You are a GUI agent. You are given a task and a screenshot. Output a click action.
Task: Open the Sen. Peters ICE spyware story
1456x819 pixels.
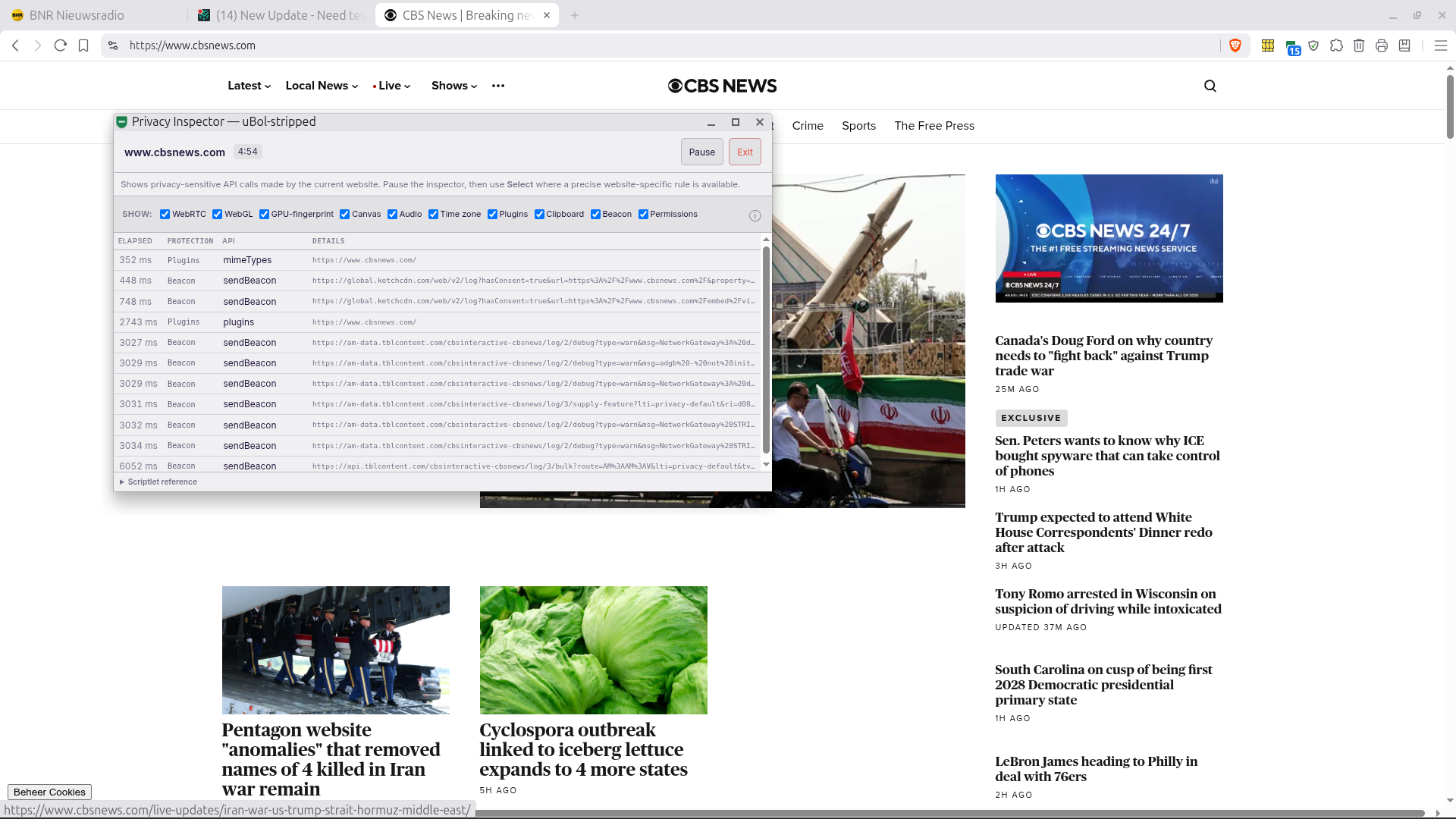click(x=1107, y=456)
